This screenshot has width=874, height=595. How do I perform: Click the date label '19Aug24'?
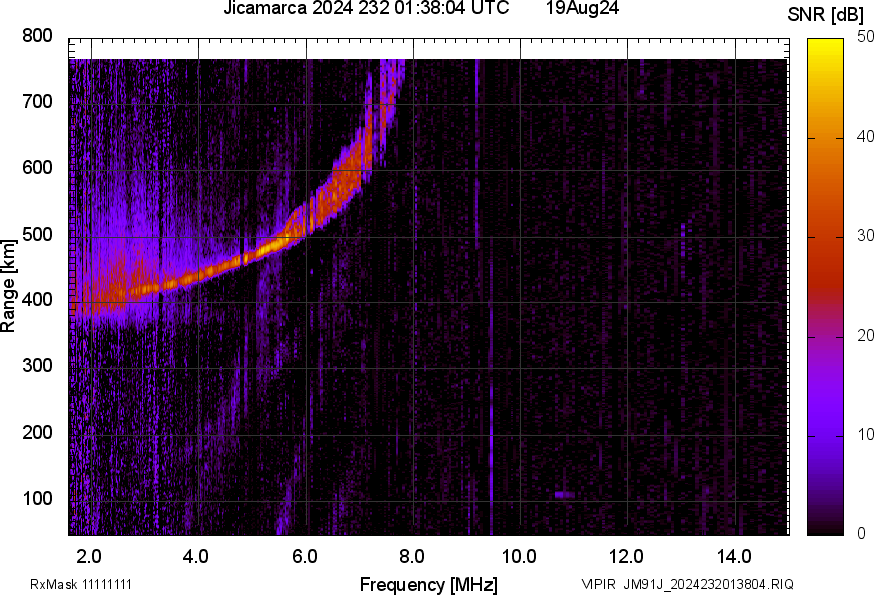[x=582, y=8]
